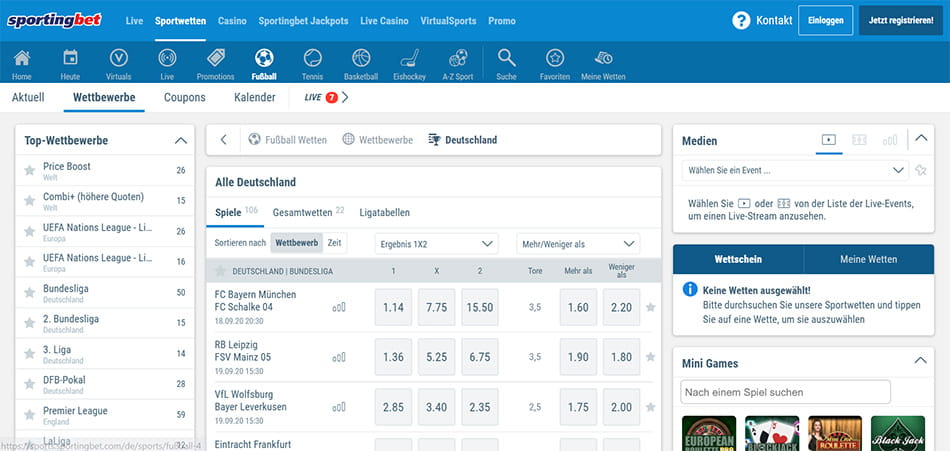Open the Live broadcast icon in sports bar
Screen dimensions: 950x451
click(167, 58)
